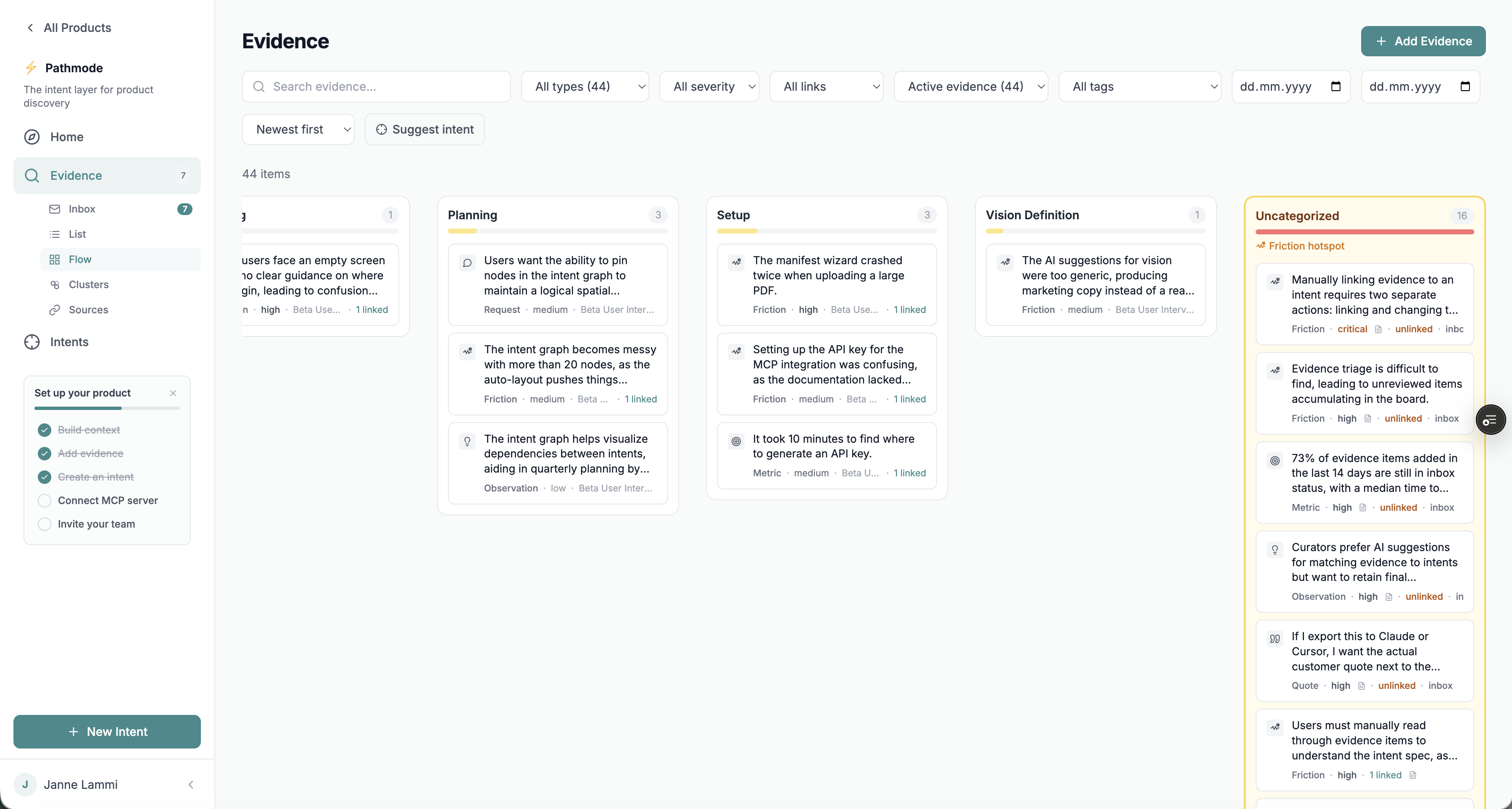Viewport: 1512px width, 809px height.
Task: Check the Invite your team step
Action: (45, 524)
